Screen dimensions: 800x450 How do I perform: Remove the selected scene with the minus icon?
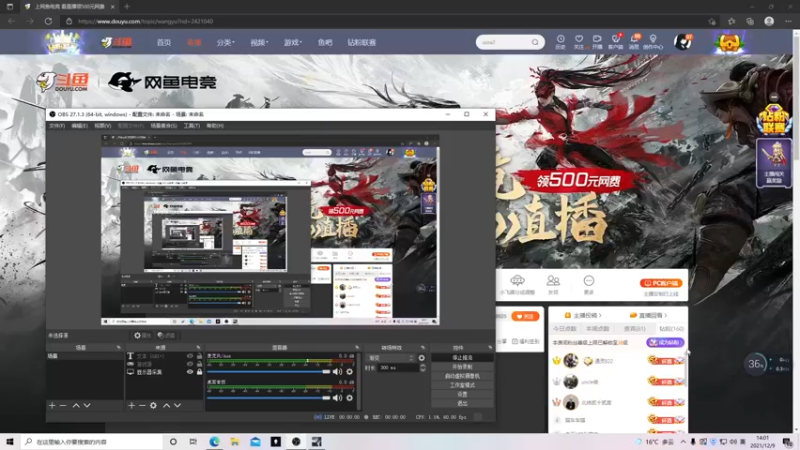tap(63, 406)
